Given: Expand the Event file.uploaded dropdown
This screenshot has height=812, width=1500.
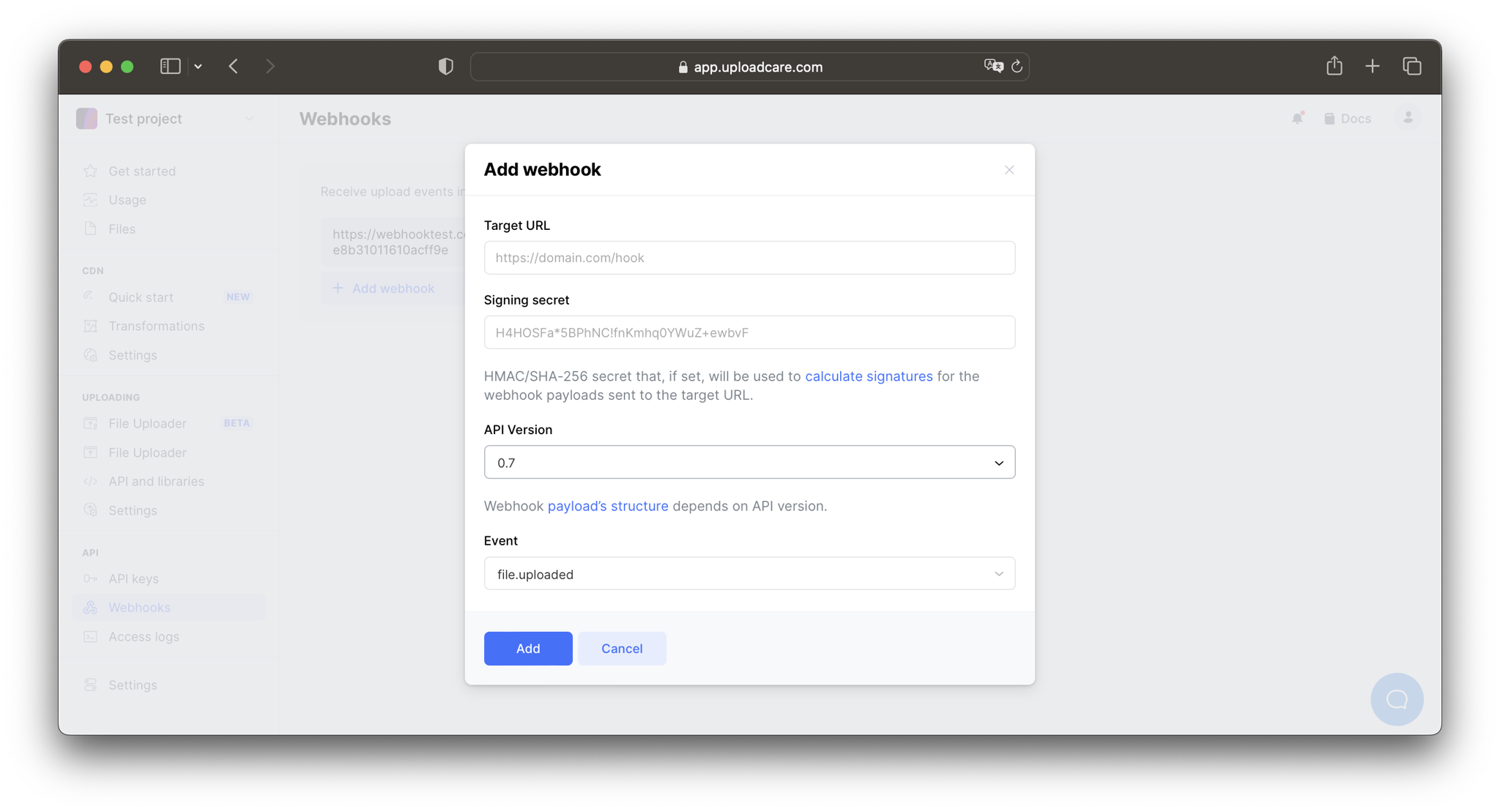Looking at the screenshot, I should [x=749, y=574].
